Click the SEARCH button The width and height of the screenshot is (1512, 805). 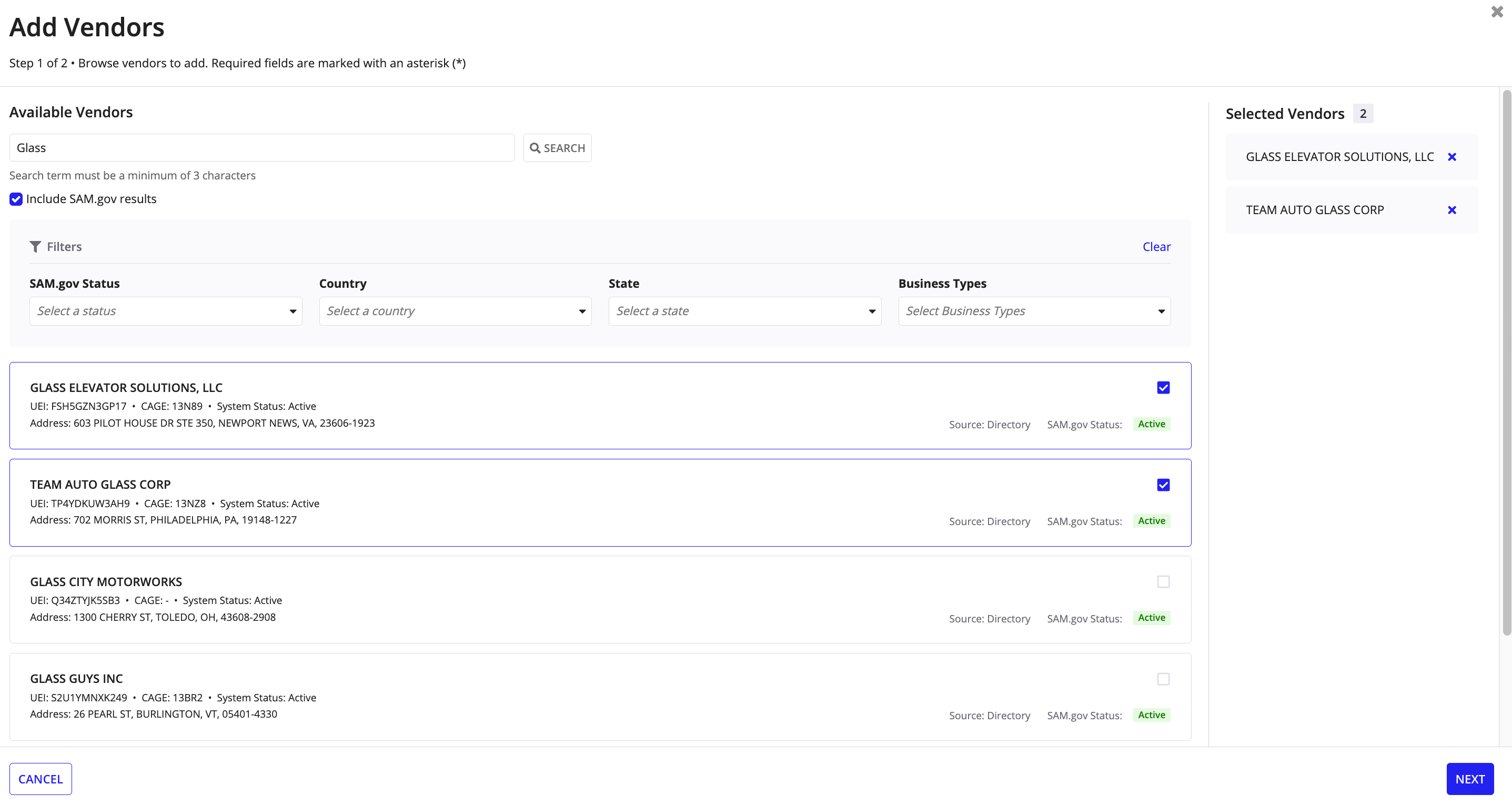pos(557,148)
